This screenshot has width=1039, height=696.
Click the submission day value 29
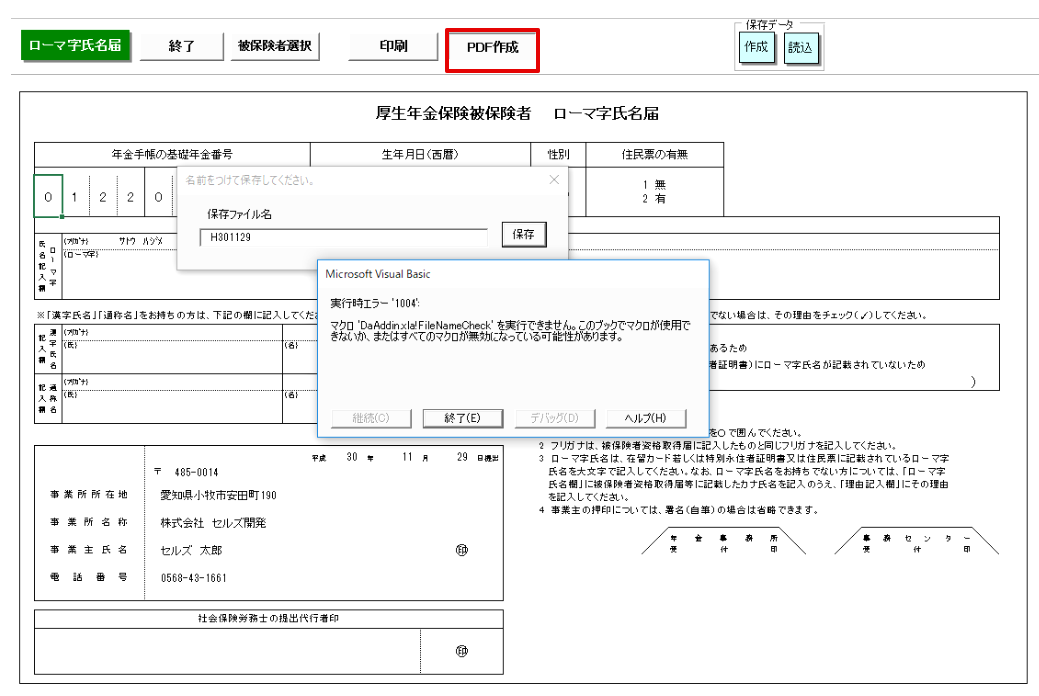coord(462,457)
